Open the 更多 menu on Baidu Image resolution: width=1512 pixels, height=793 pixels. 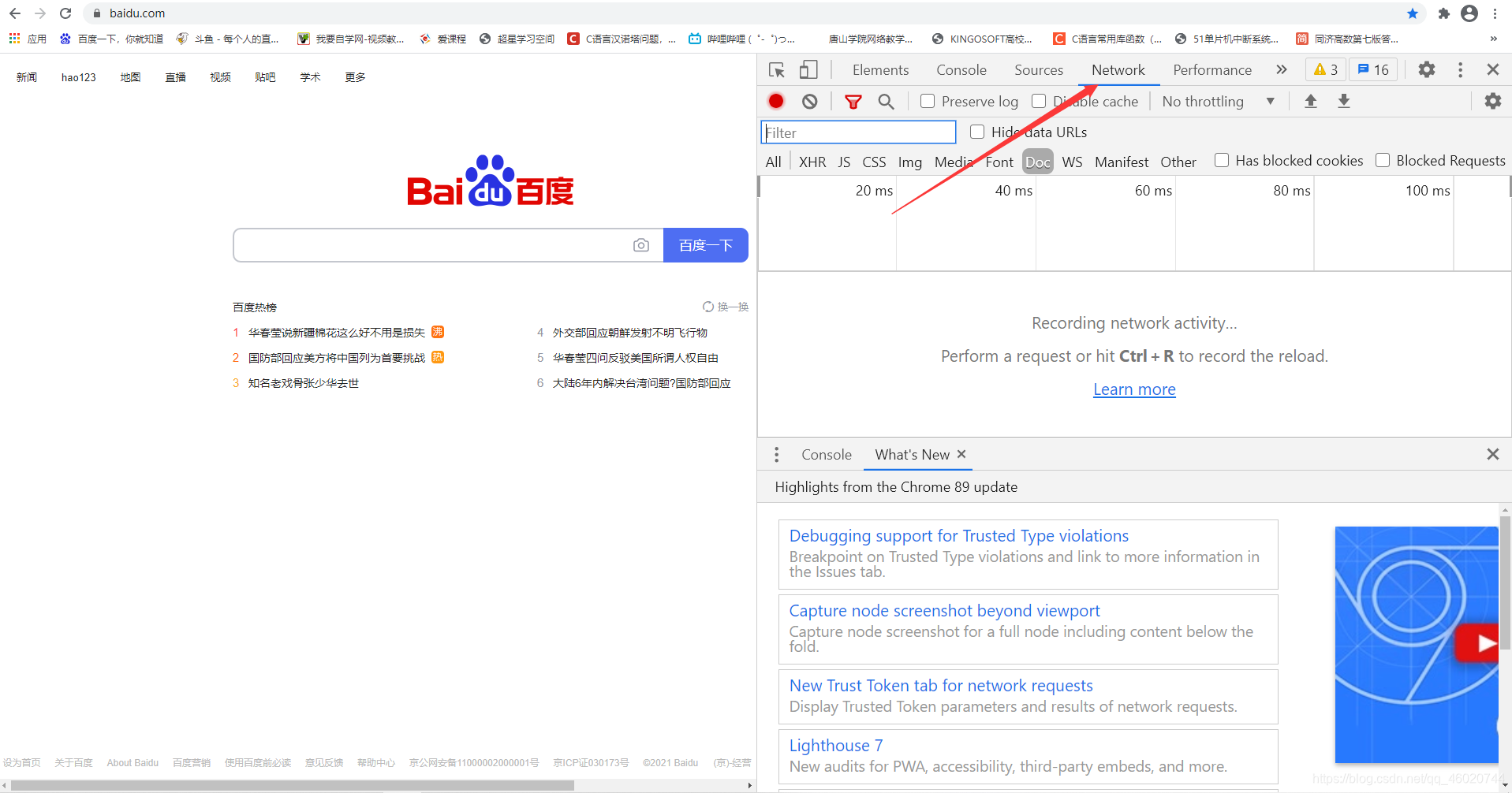(x=355, y=77)
